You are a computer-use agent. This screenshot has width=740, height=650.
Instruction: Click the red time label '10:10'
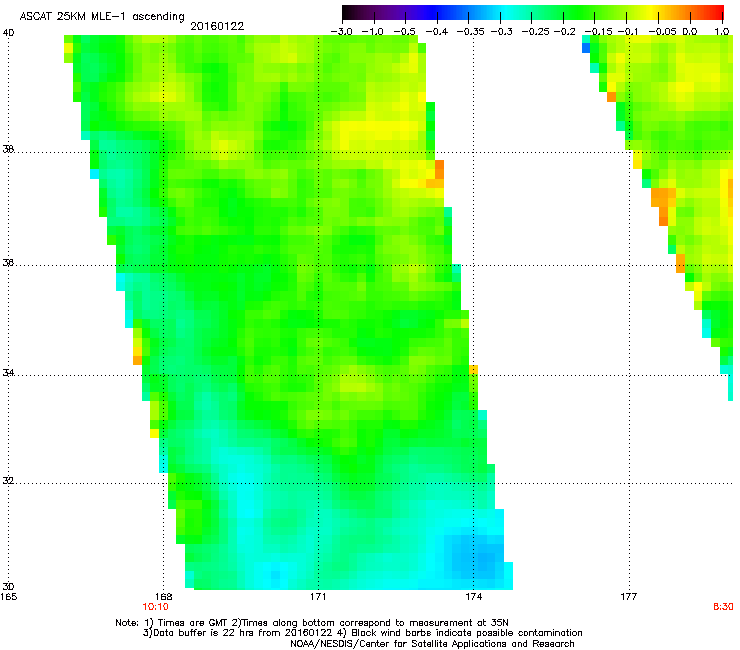155,607
